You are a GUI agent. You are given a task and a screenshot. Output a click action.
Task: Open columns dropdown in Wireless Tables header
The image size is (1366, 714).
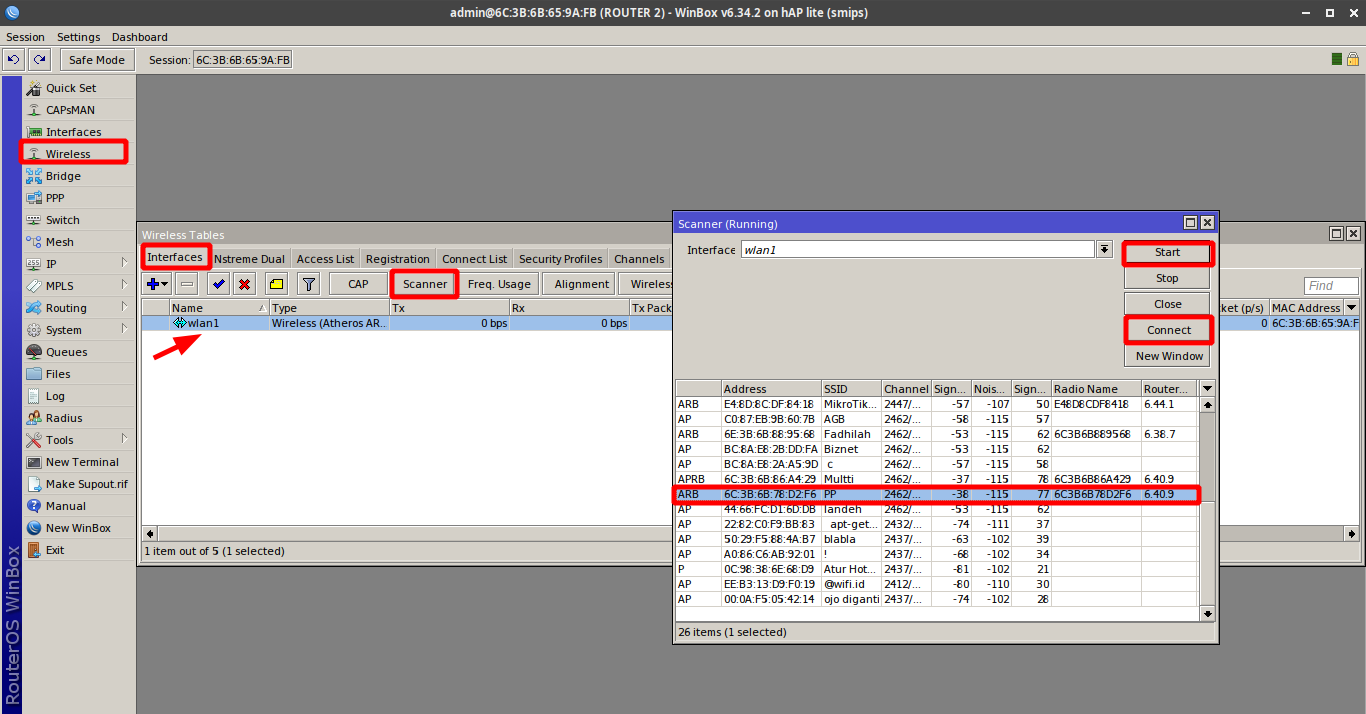(1352, 308)
